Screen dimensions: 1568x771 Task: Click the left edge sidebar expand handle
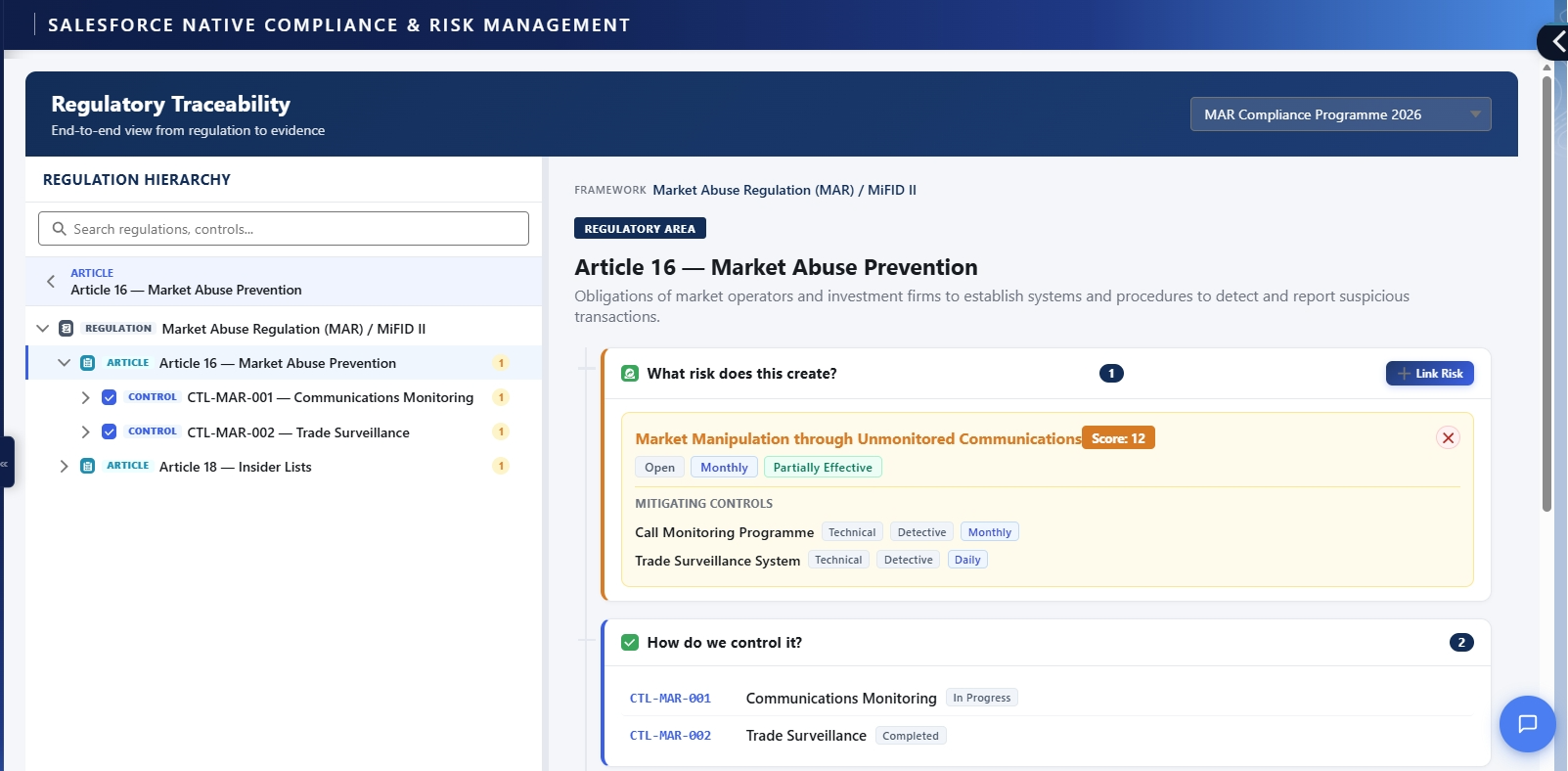pyautogui.click(x=6, y=463)
